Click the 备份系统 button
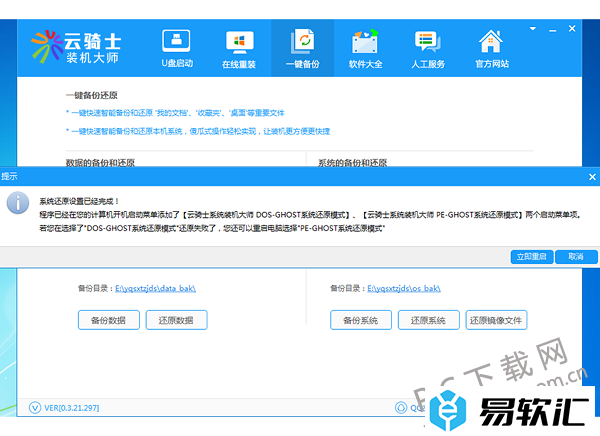The width and height of the screenshot is (600, 436). coord(361,320)
